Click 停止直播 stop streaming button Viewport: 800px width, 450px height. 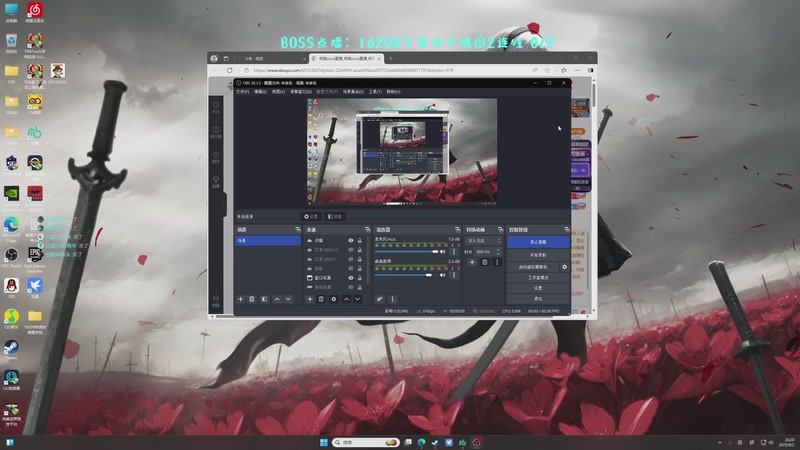538,242
